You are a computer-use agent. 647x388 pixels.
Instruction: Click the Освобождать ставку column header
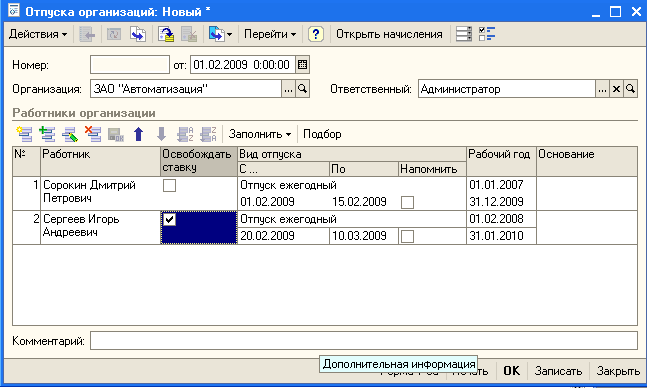click(x=199, y=161)
